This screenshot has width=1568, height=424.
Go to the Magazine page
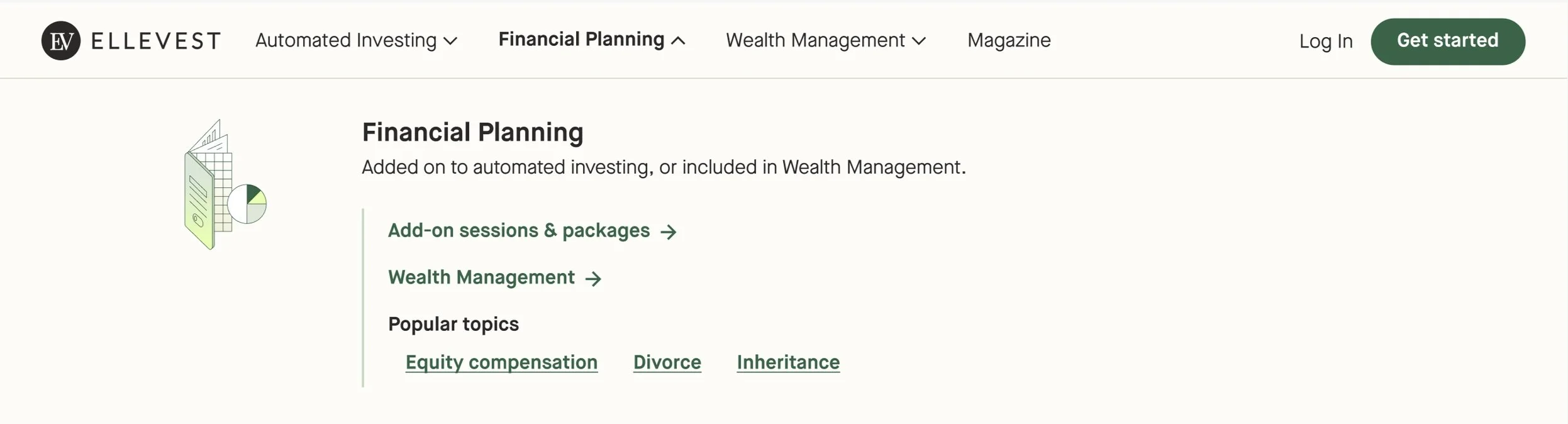coord(1009,40)
